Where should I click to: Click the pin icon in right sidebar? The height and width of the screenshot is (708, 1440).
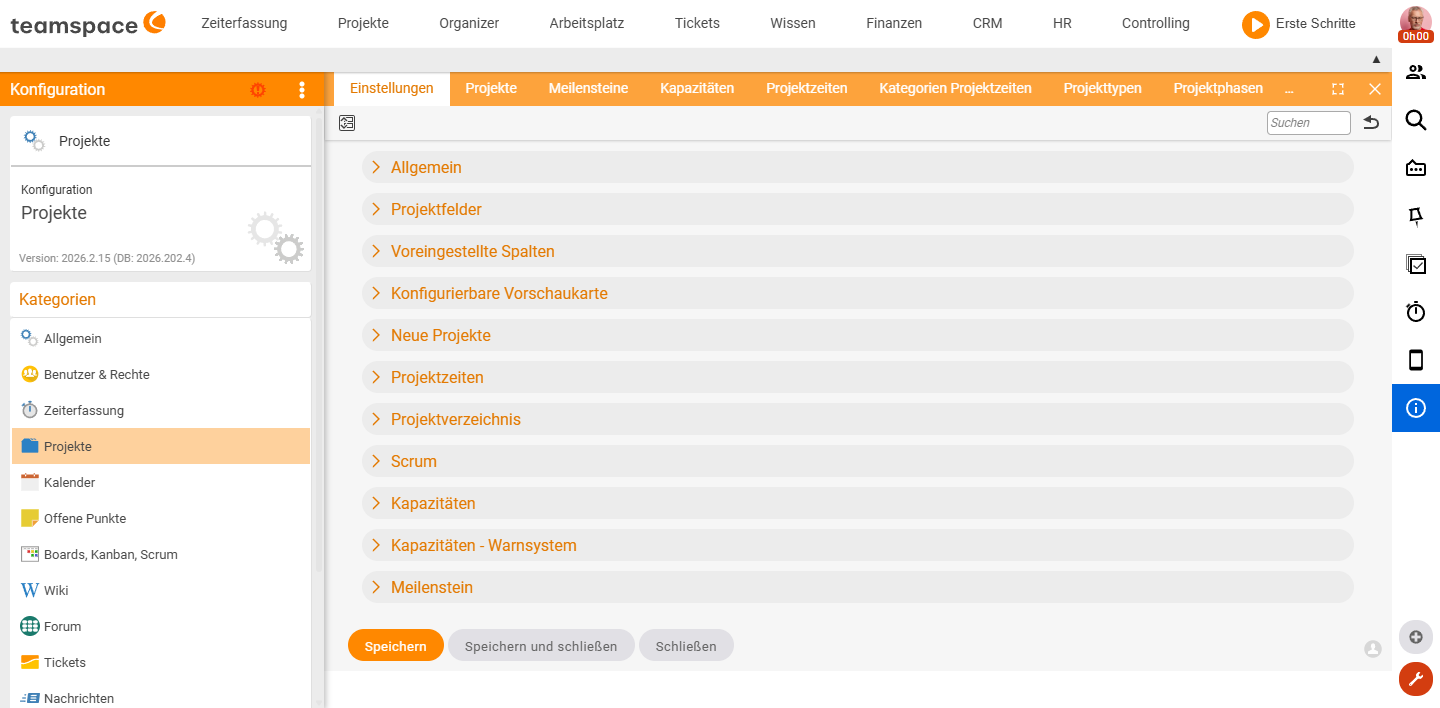1416,216
